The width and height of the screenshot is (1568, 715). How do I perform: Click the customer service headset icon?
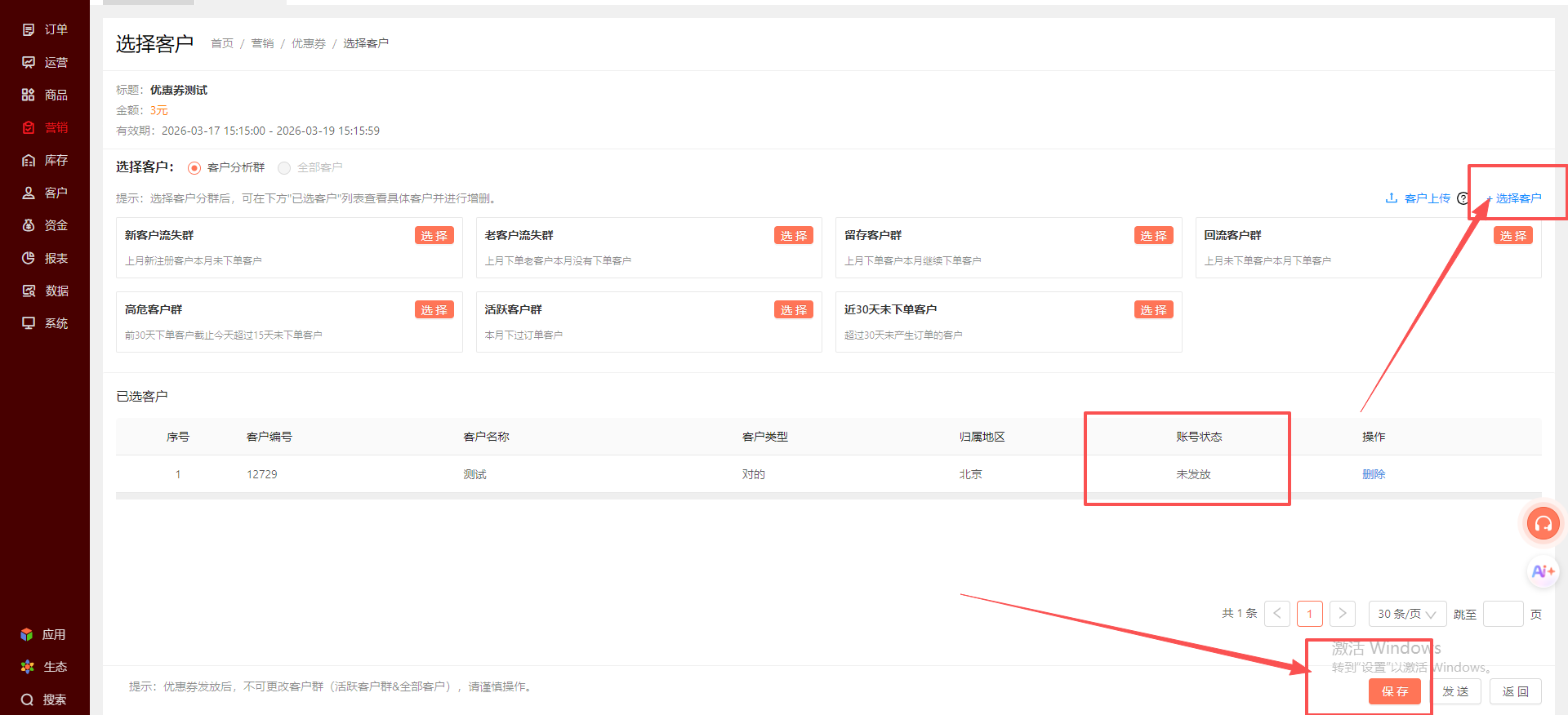pos(1543,523)
